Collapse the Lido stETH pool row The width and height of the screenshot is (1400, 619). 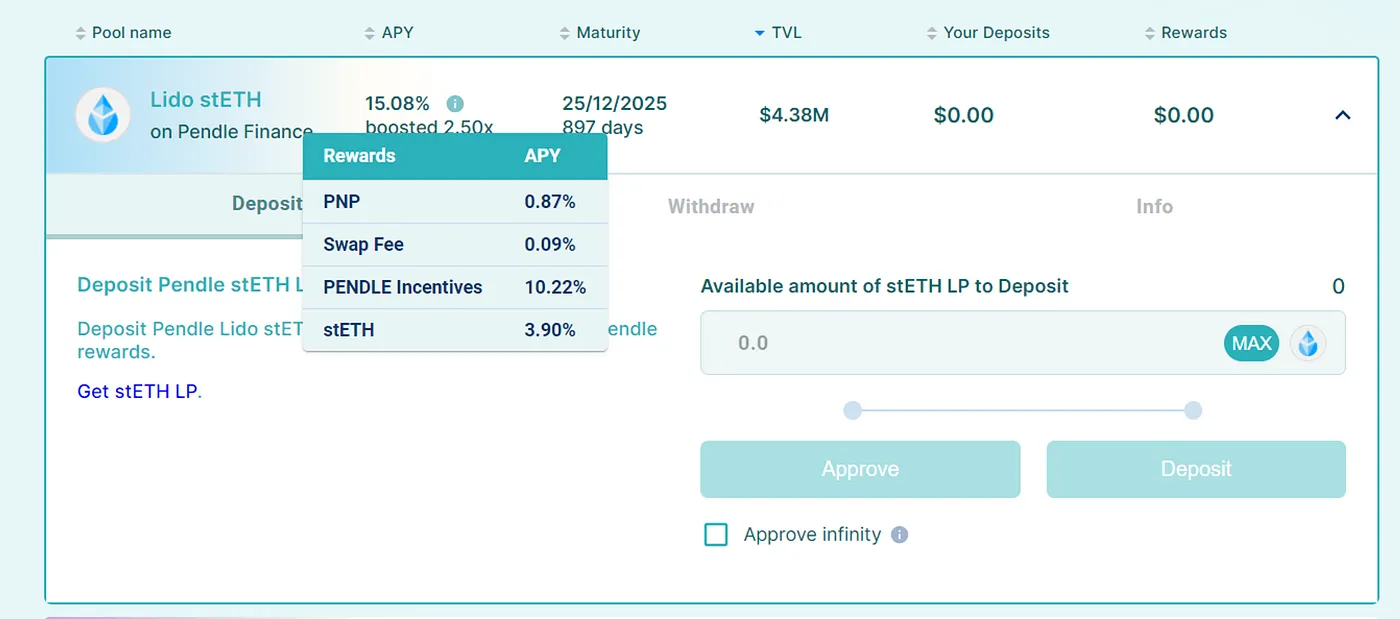click(x=1343, y=115)
